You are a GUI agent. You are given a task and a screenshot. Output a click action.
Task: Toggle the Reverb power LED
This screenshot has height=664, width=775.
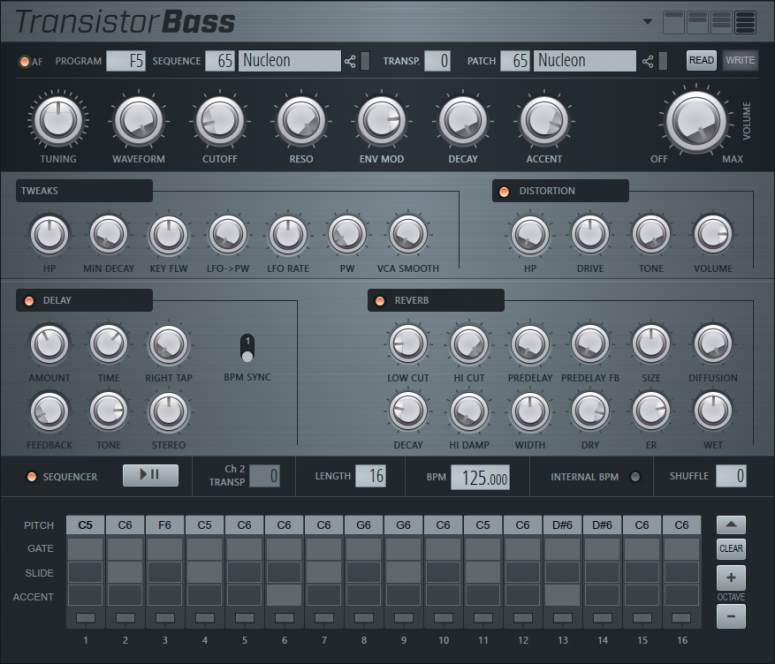pos(380,301)
